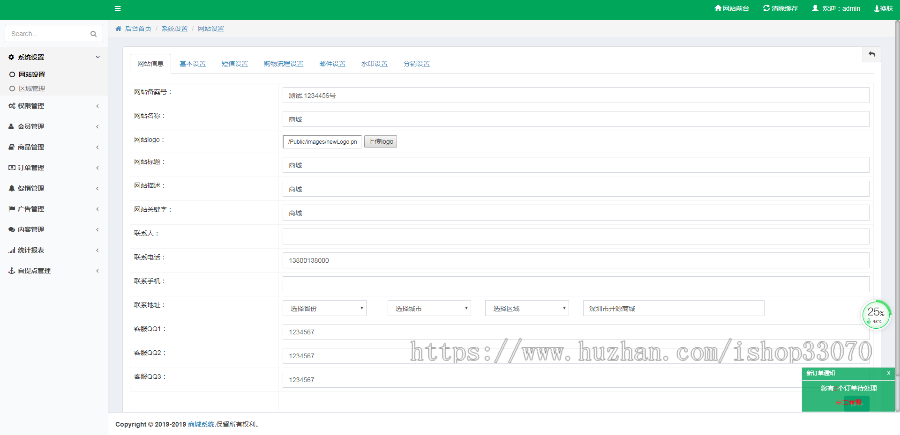The image size is (900, 435).
Task: Click the ICP record number field
Action: point(576,95)
